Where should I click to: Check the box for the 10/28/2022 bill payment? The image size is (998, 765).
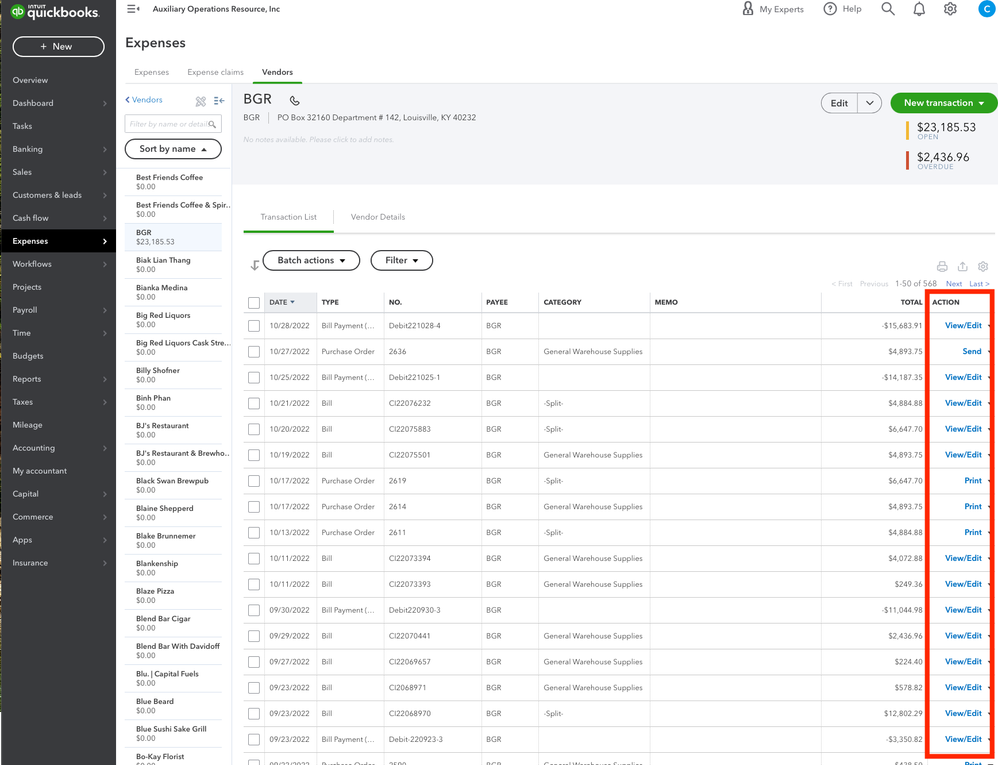coord(254,326)
